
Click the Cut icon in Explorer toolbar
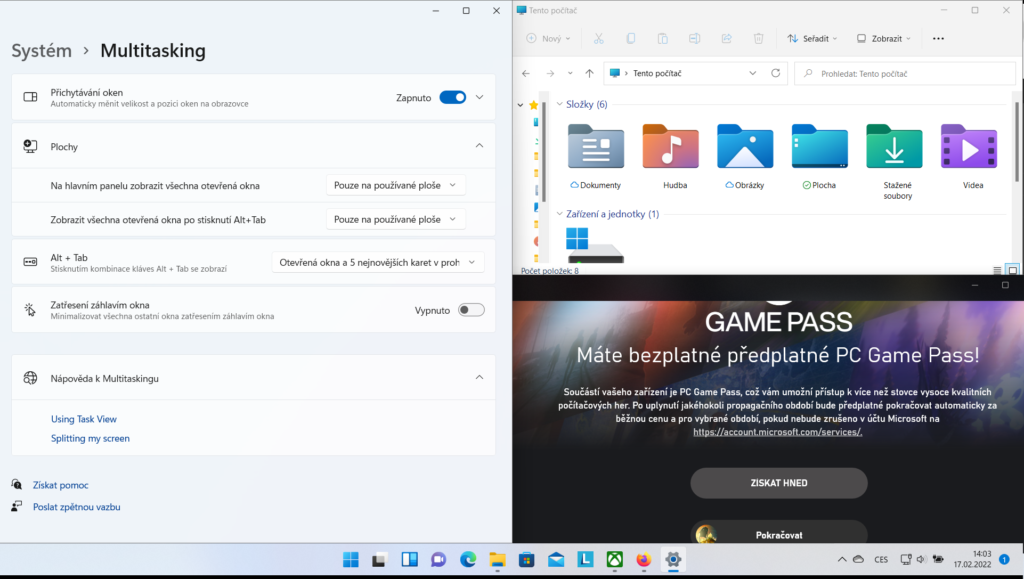click(599, 39)
